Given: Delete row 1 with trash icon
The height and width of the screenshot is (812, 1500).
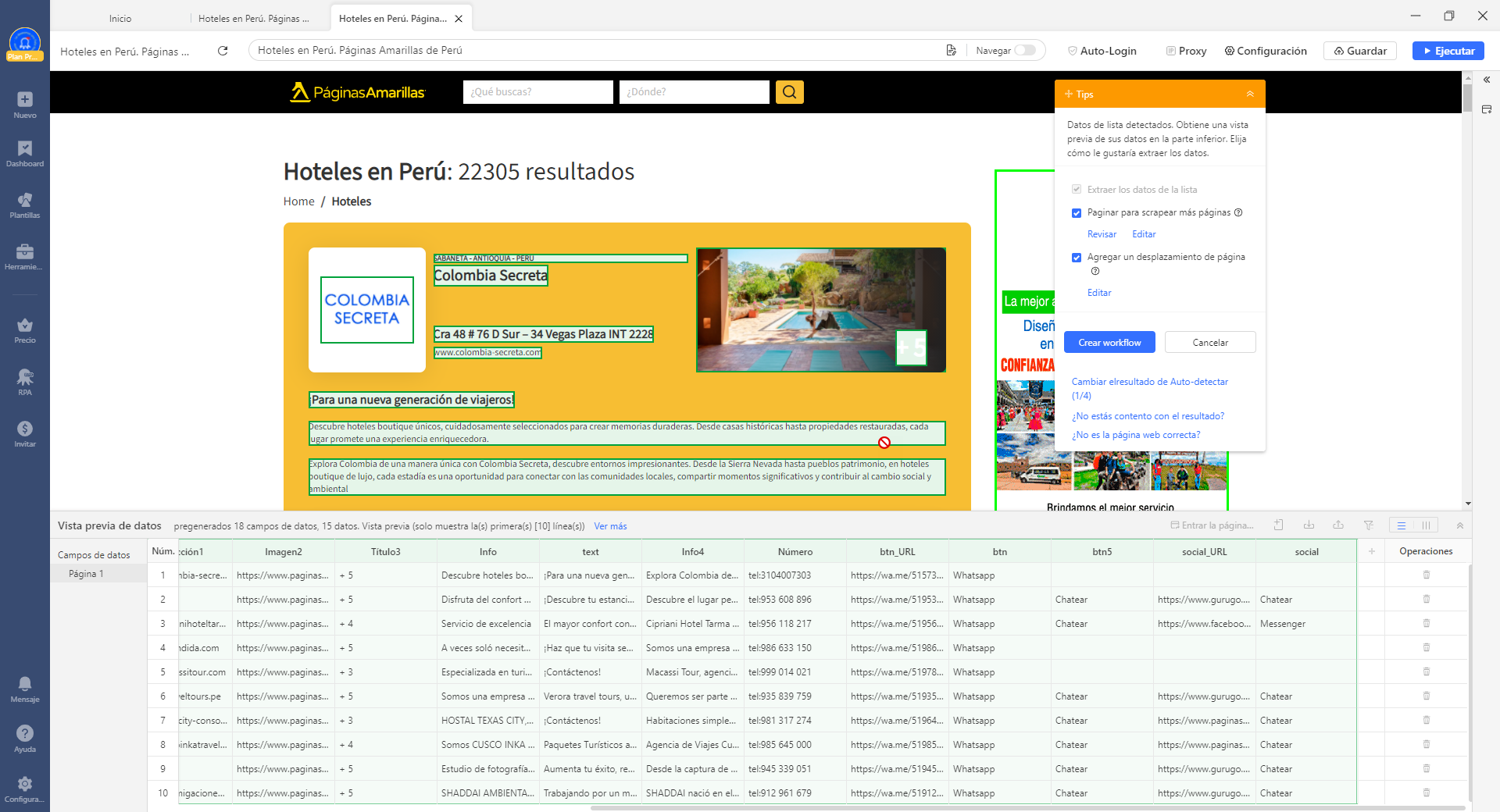Looking at the screenshot, I should pyautogui.click(x=1427, y=575).
